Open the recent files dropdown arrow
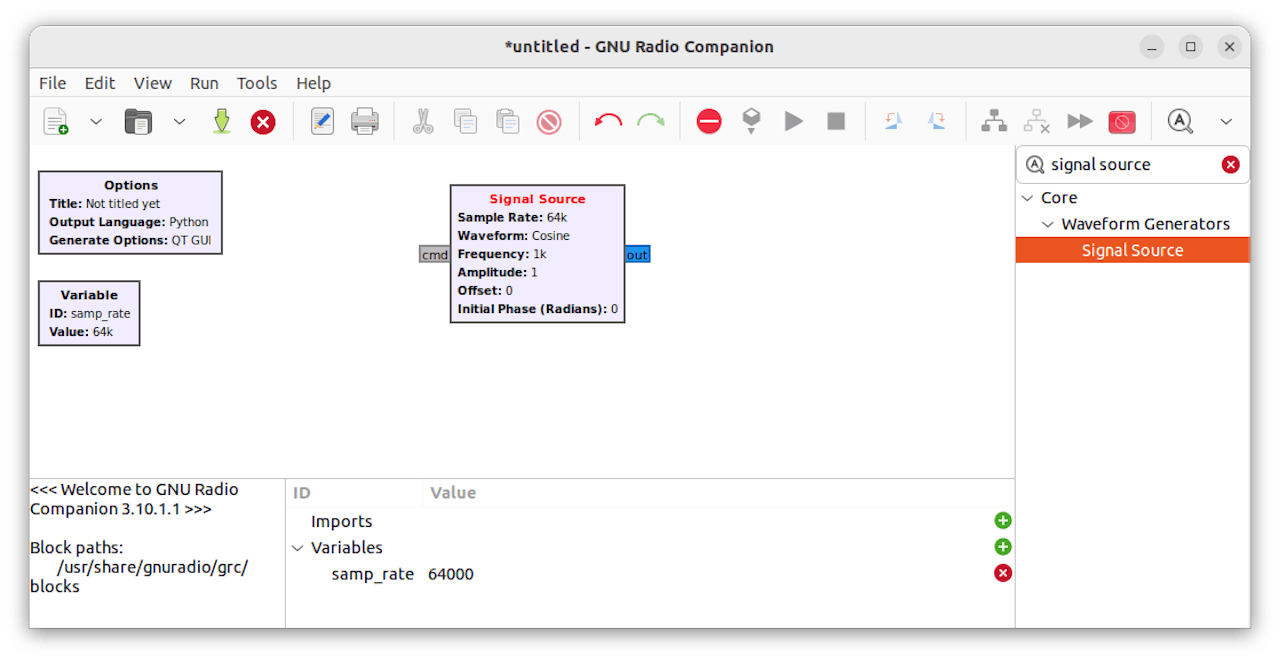1280x661 pixels. pos(179,122)
